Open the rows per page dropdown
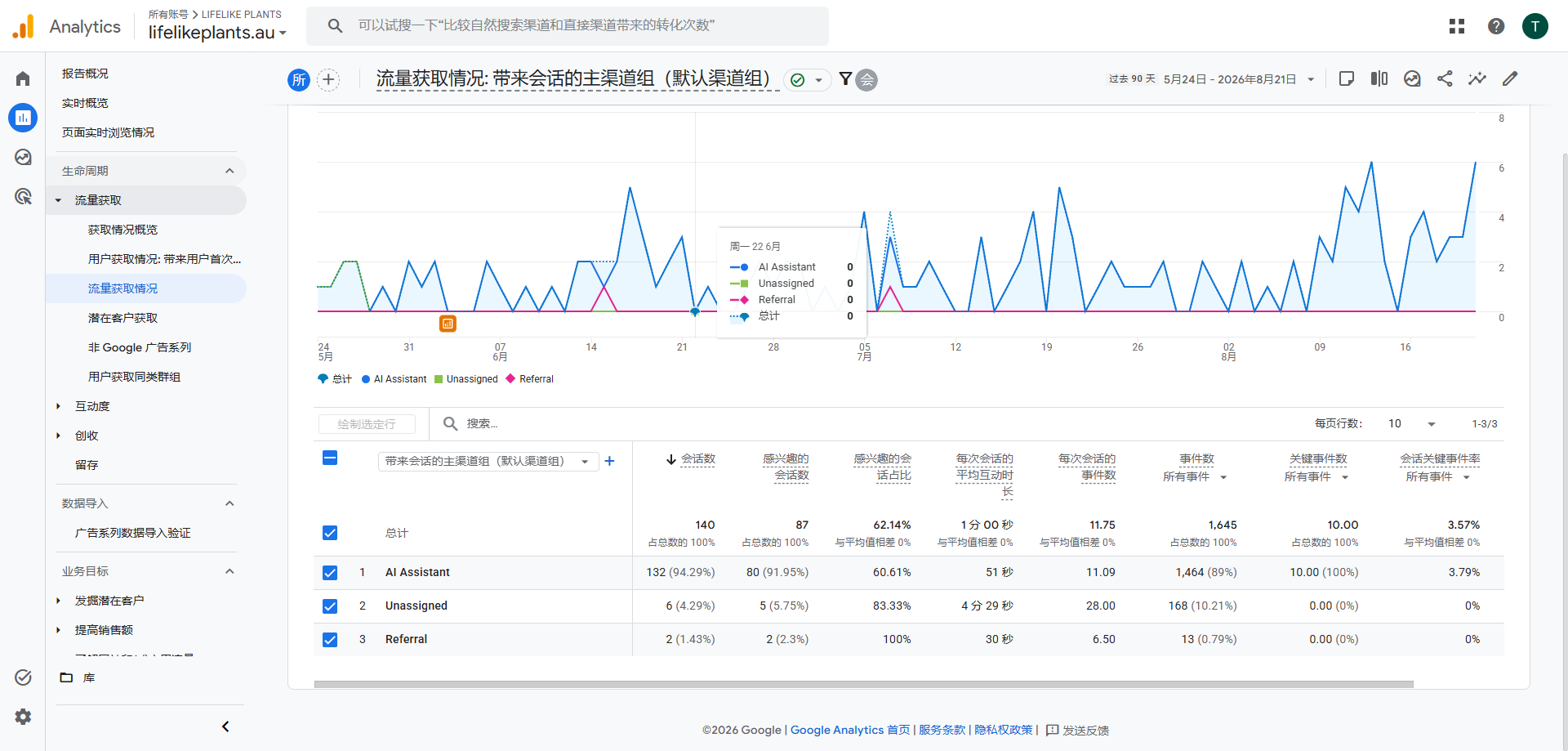1568x751 pixels. pos(1412,423)
